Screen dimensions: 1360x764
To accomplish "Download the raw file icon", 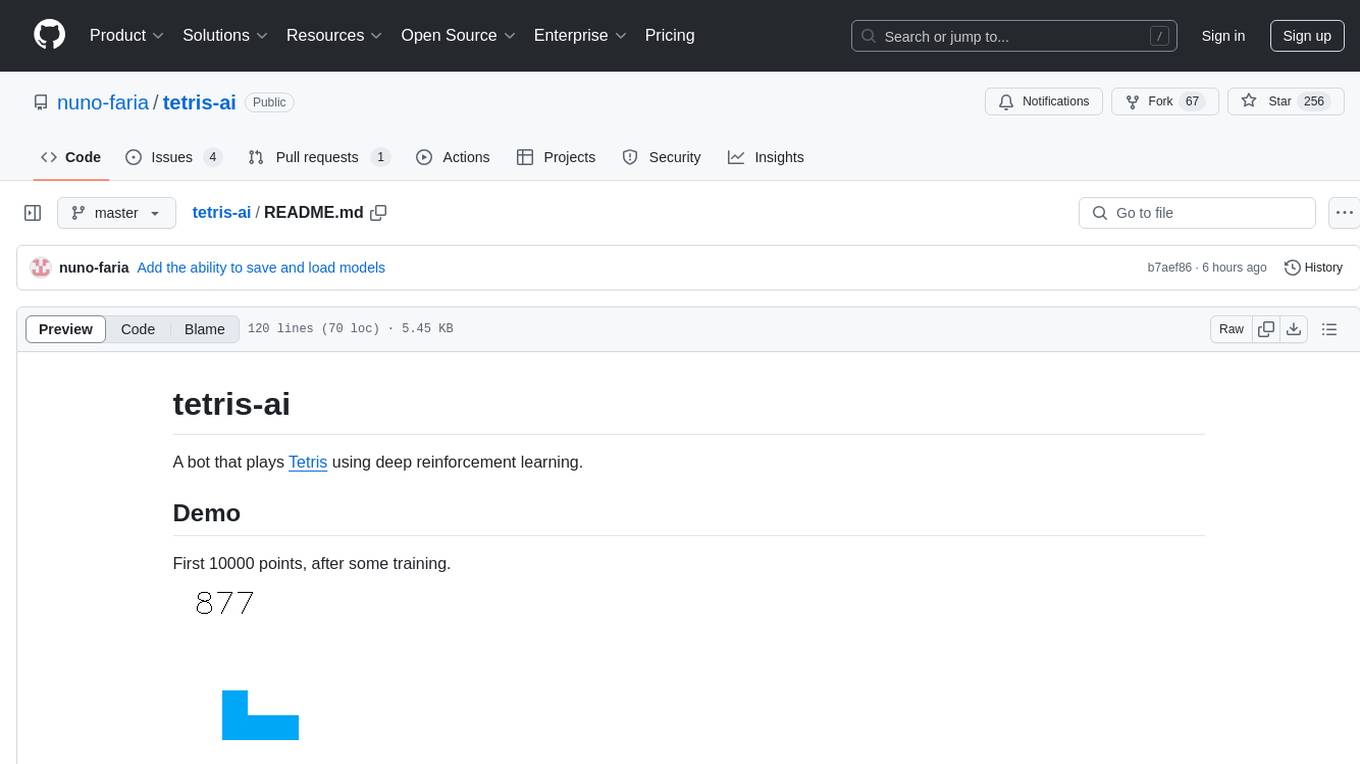I will [x=1294, y=329].
